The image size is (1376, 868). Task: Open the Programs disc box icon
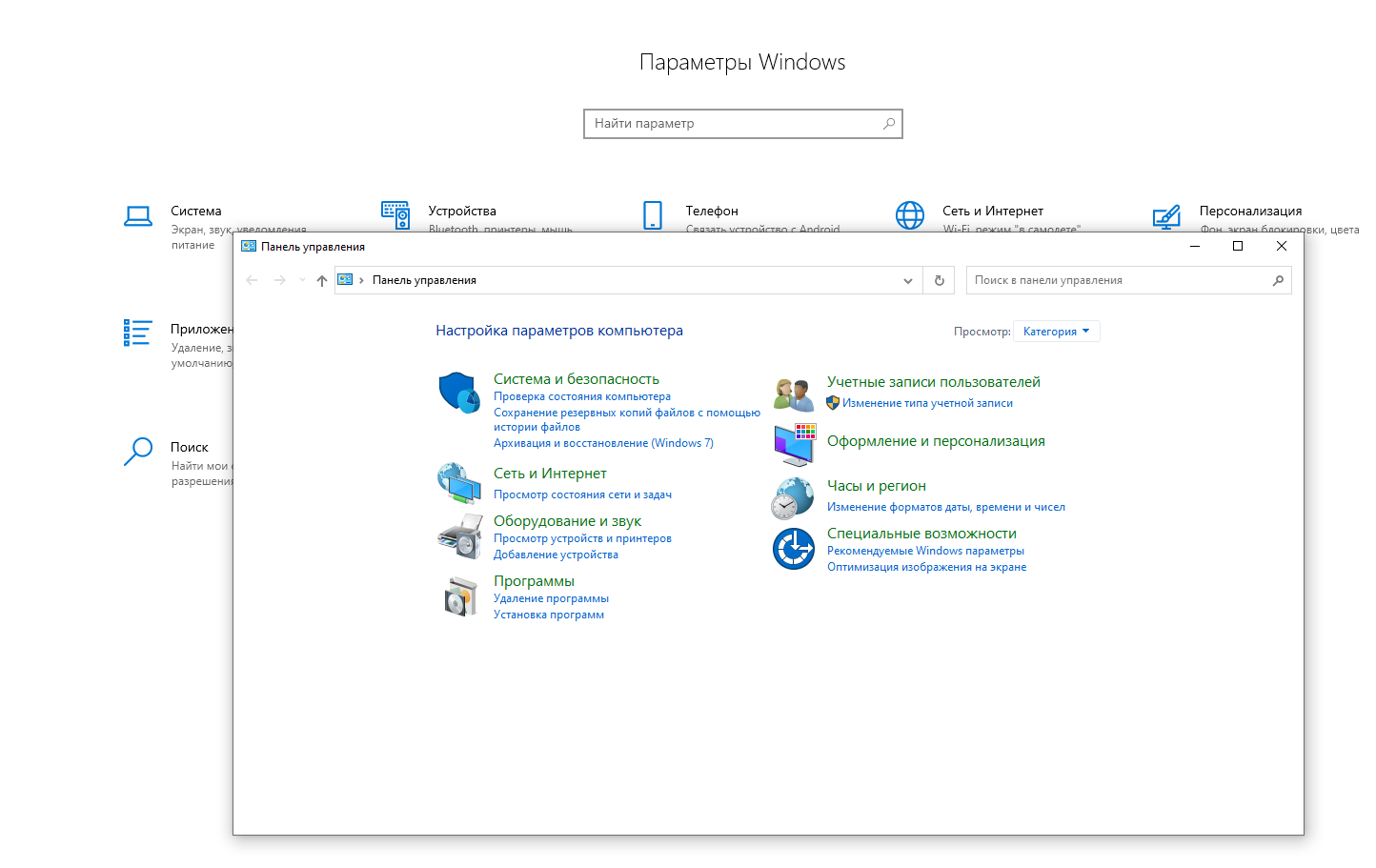click(460, 597)
